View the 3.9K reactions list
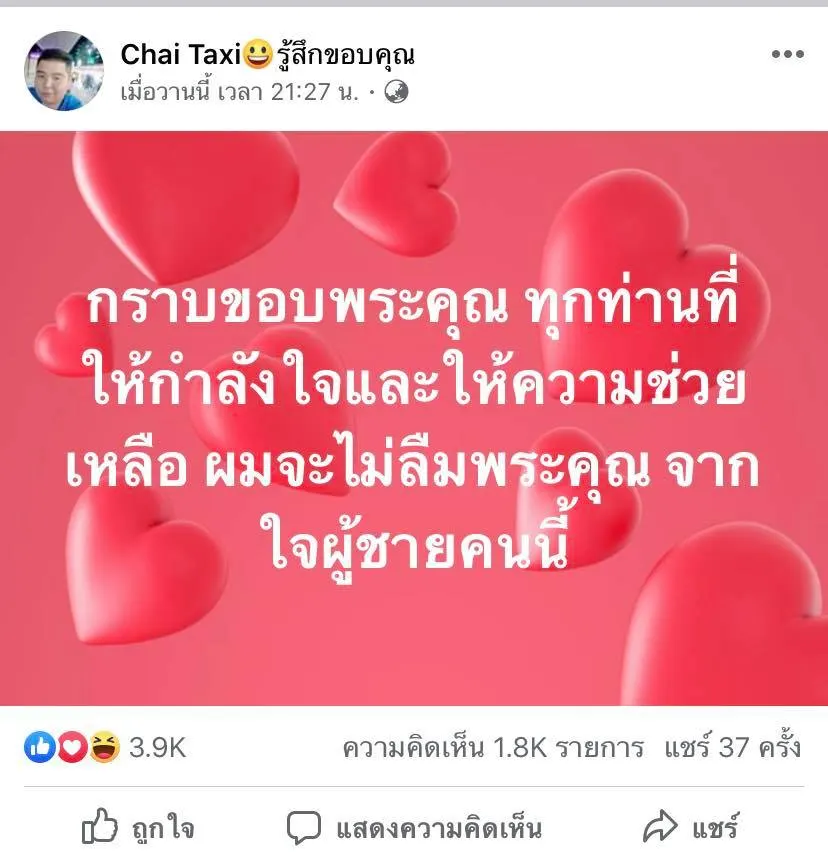 (158, 748)
